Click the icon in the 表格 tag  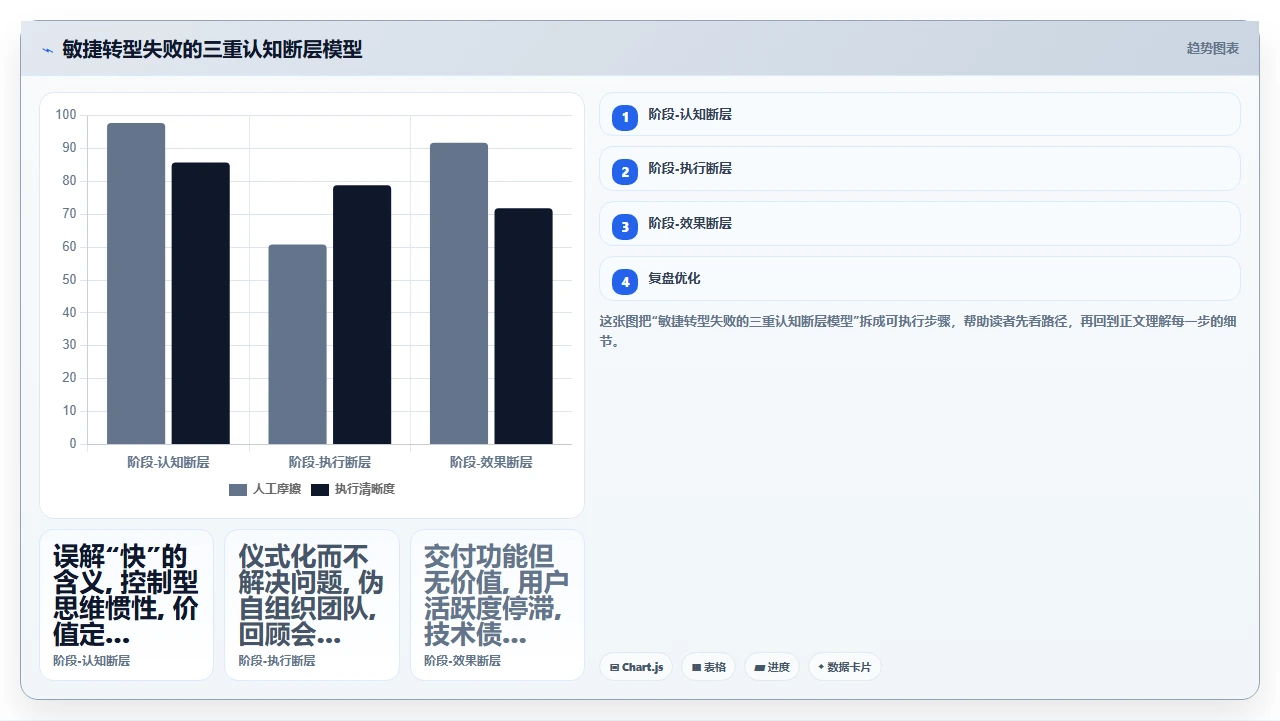696,667
